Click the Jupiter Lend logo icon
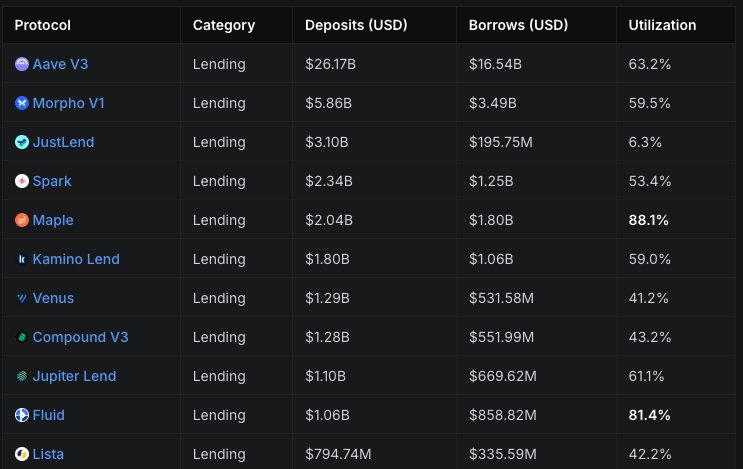This screenshot has height=469, width=743. (x=22, y=376)
